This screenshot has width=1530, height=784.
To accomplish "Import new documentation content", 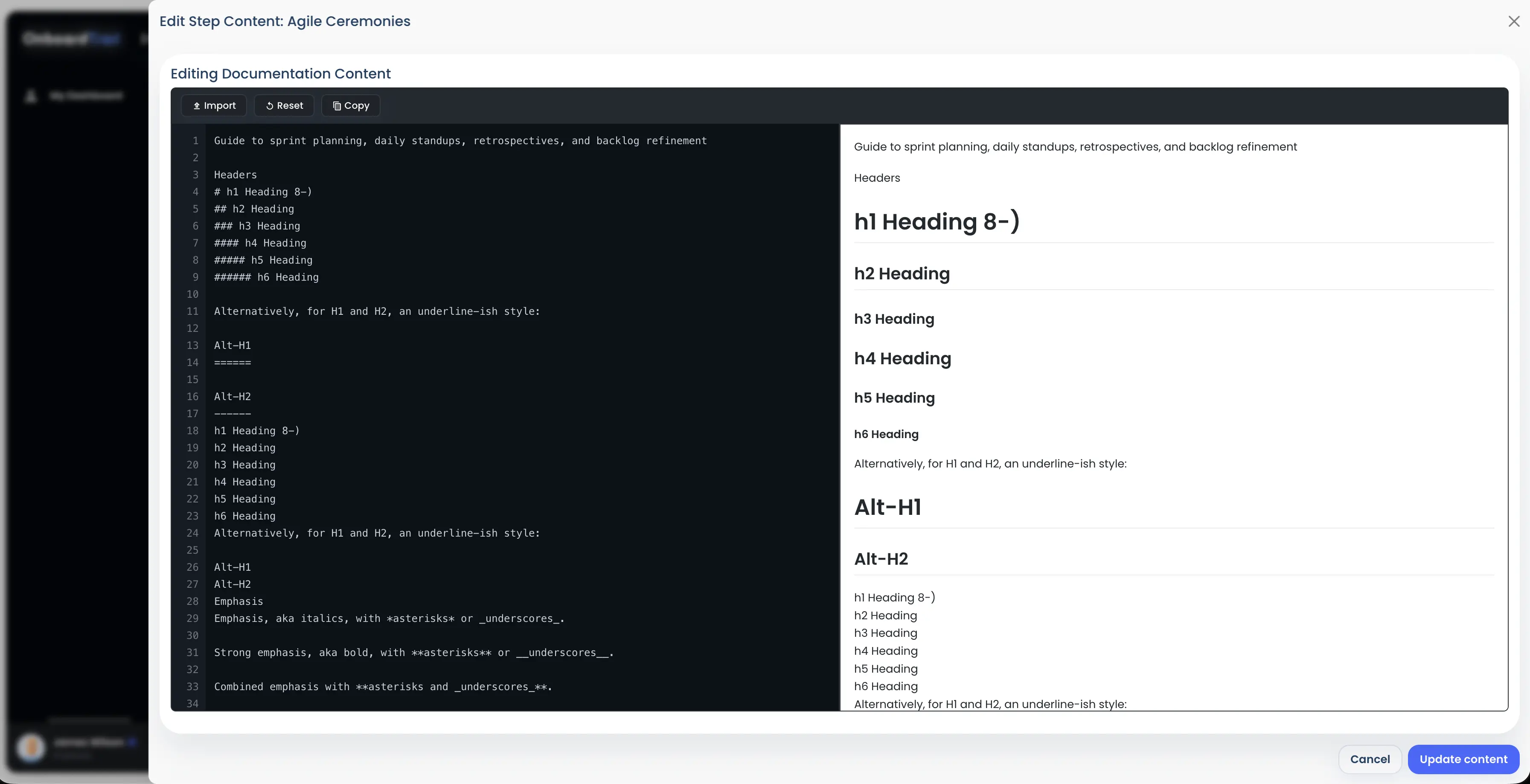I will [214, 105].
